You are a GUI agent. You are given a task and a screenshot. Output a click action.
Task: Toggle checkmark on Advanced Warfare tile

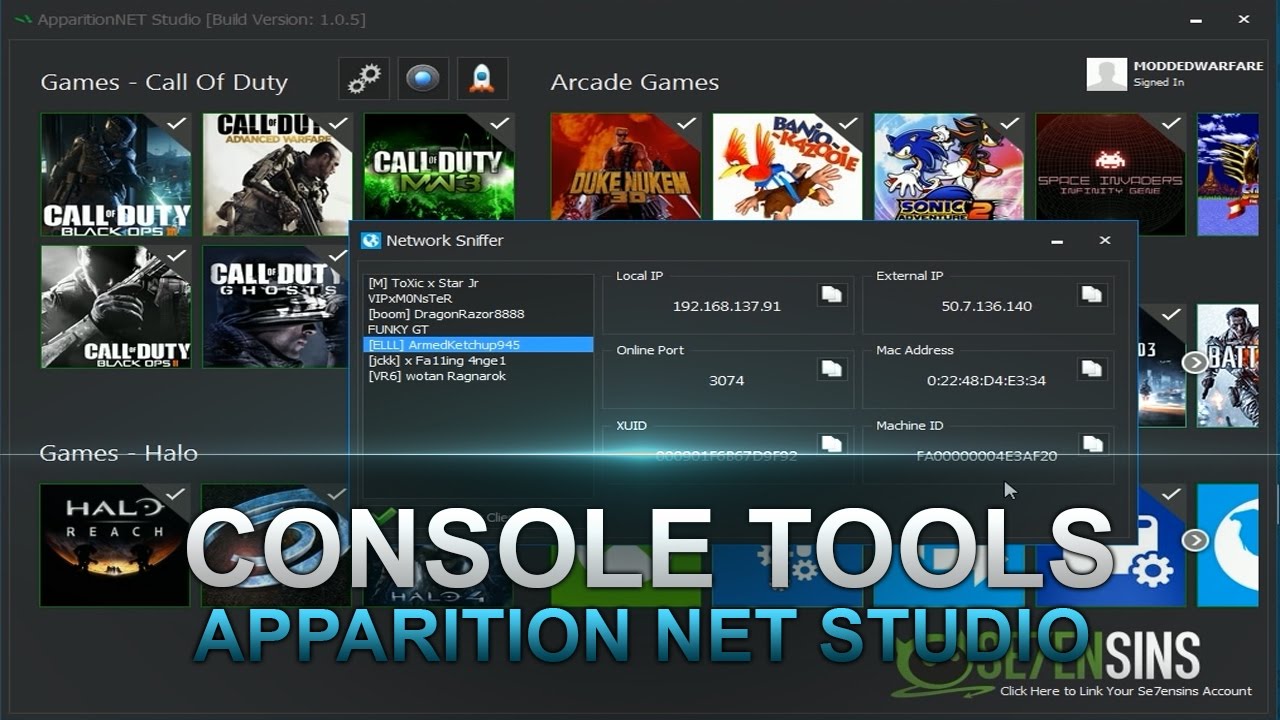click(x=339, y=123)
